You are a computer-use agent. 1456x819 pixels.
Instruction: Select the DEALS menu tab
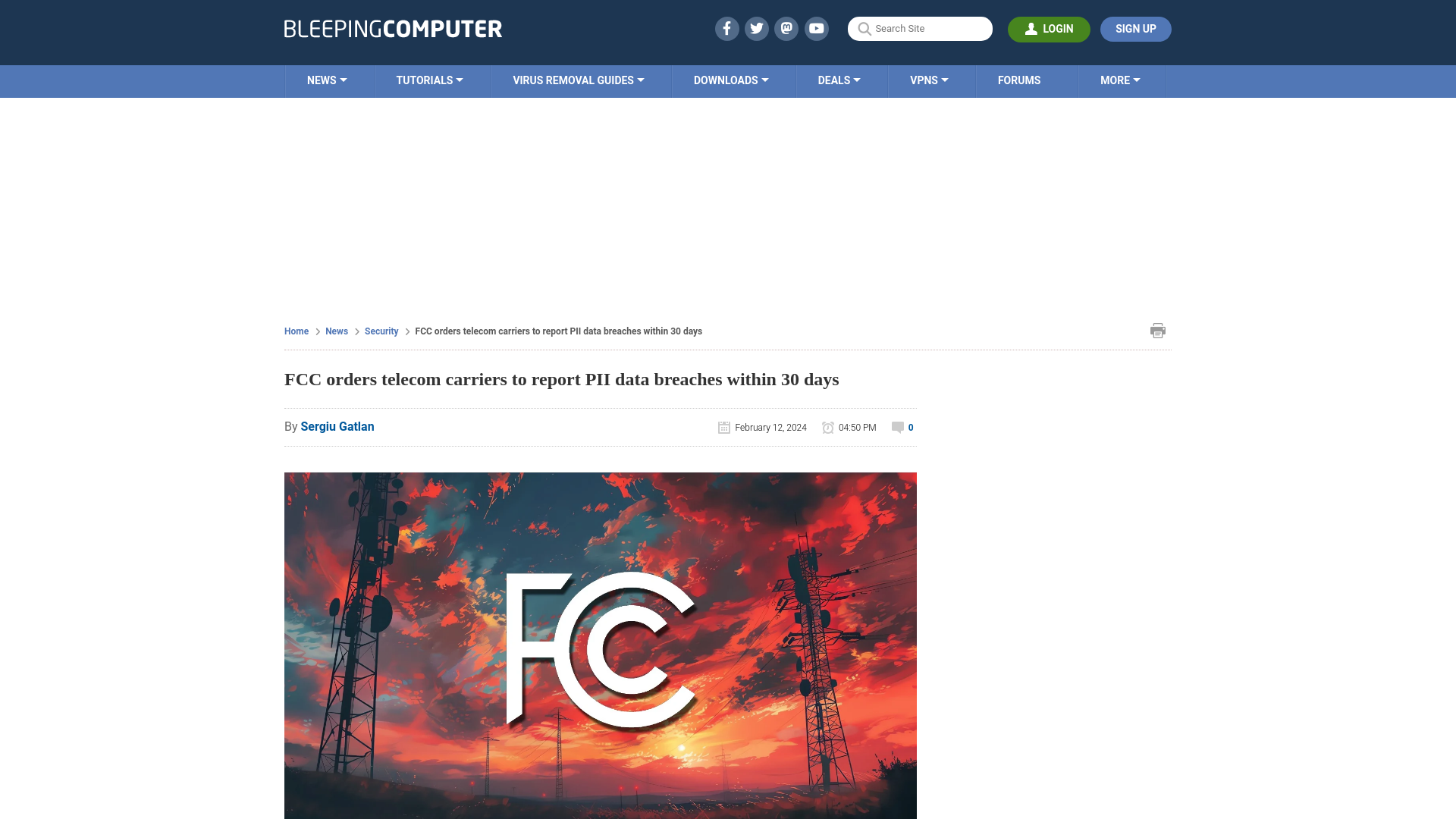pyautogui.click(x=838, y=80)
